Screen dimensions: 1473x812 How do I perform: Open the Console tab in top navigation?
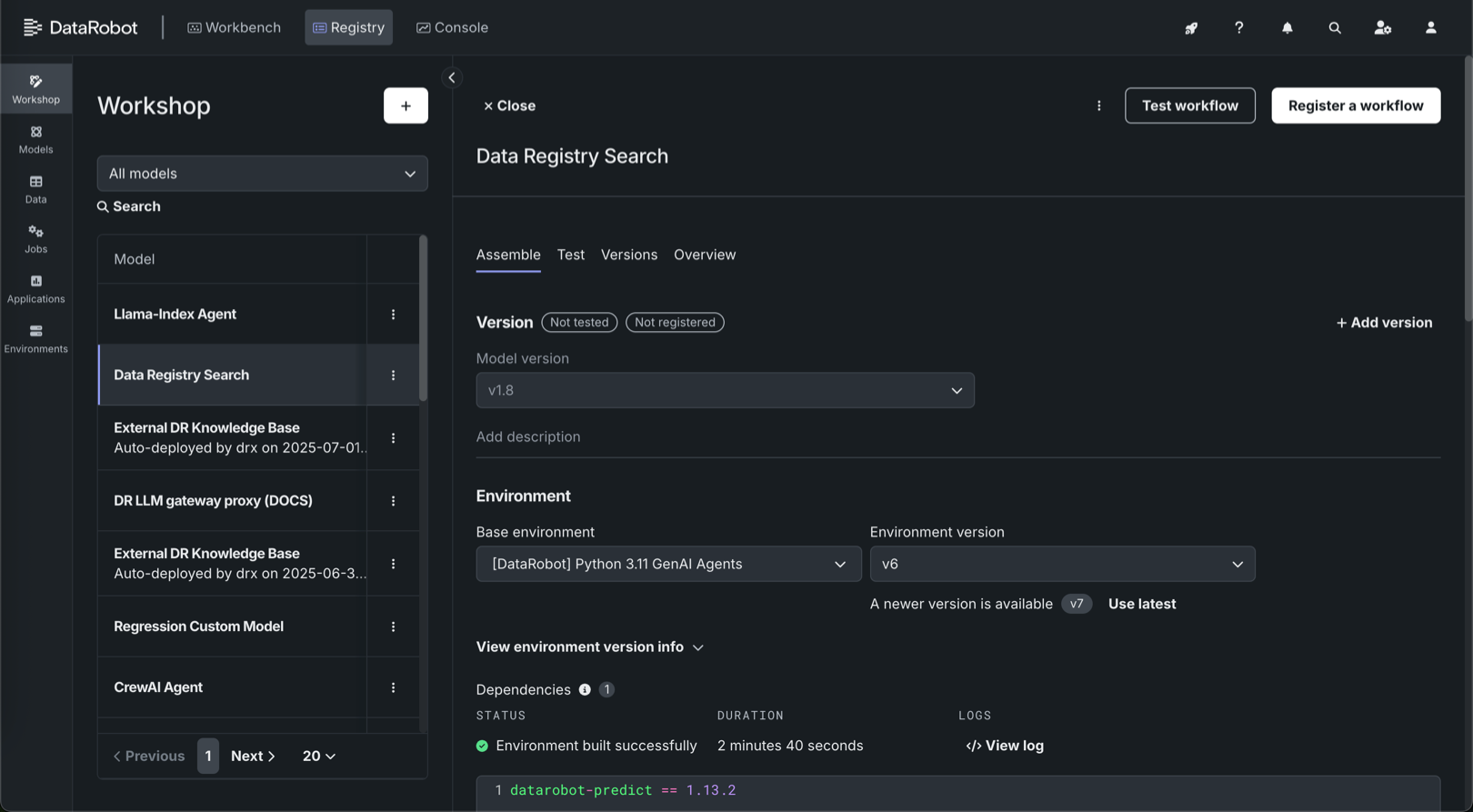452,27
